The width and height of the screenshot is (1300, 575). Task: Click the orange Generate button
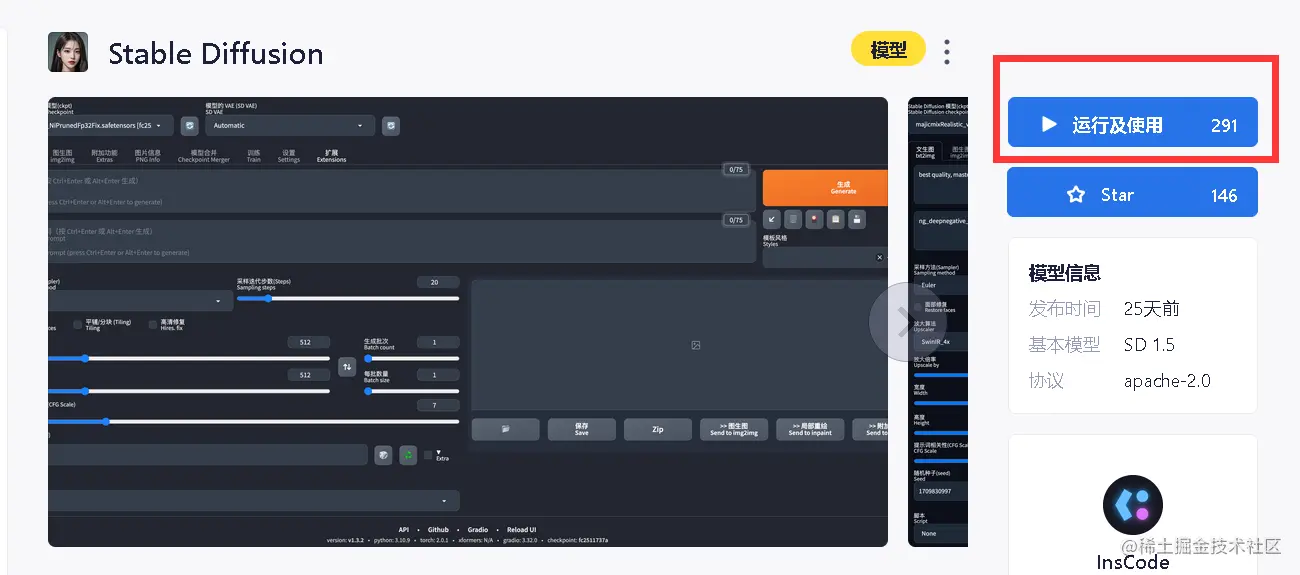pos(825,188)
